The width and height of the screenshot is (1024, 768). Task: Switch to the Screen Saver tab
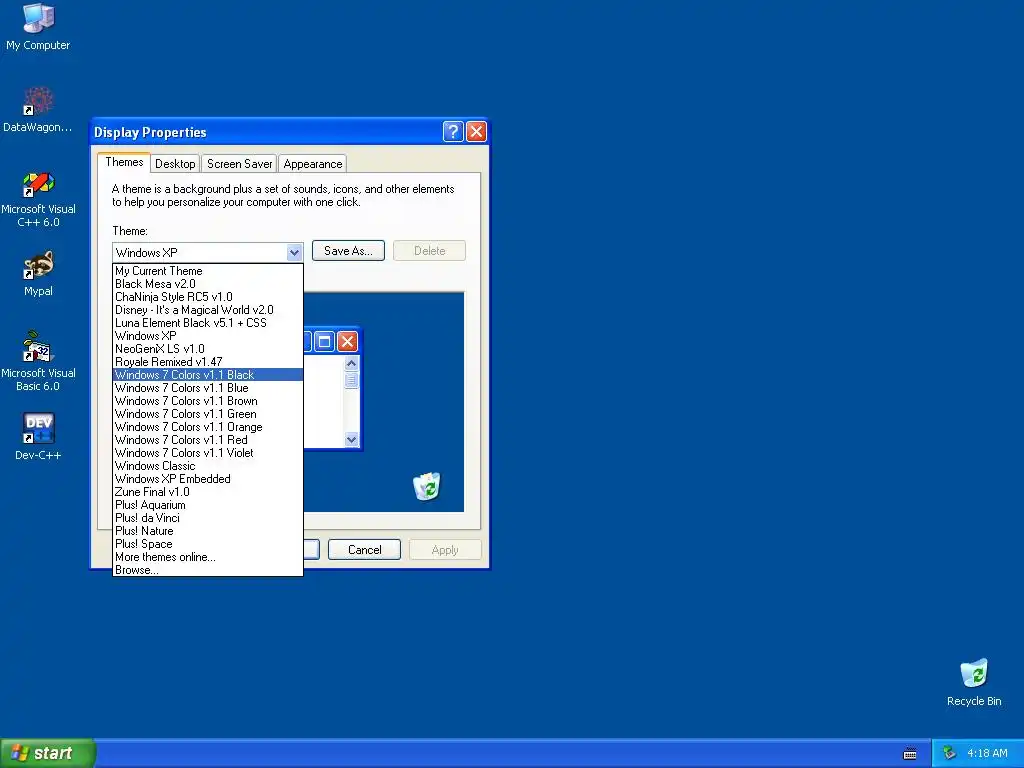point(240,164)
